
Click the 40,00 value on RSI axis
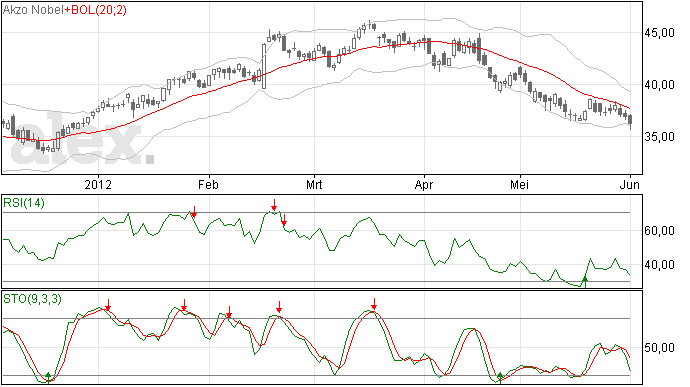(x=659, y=265)
